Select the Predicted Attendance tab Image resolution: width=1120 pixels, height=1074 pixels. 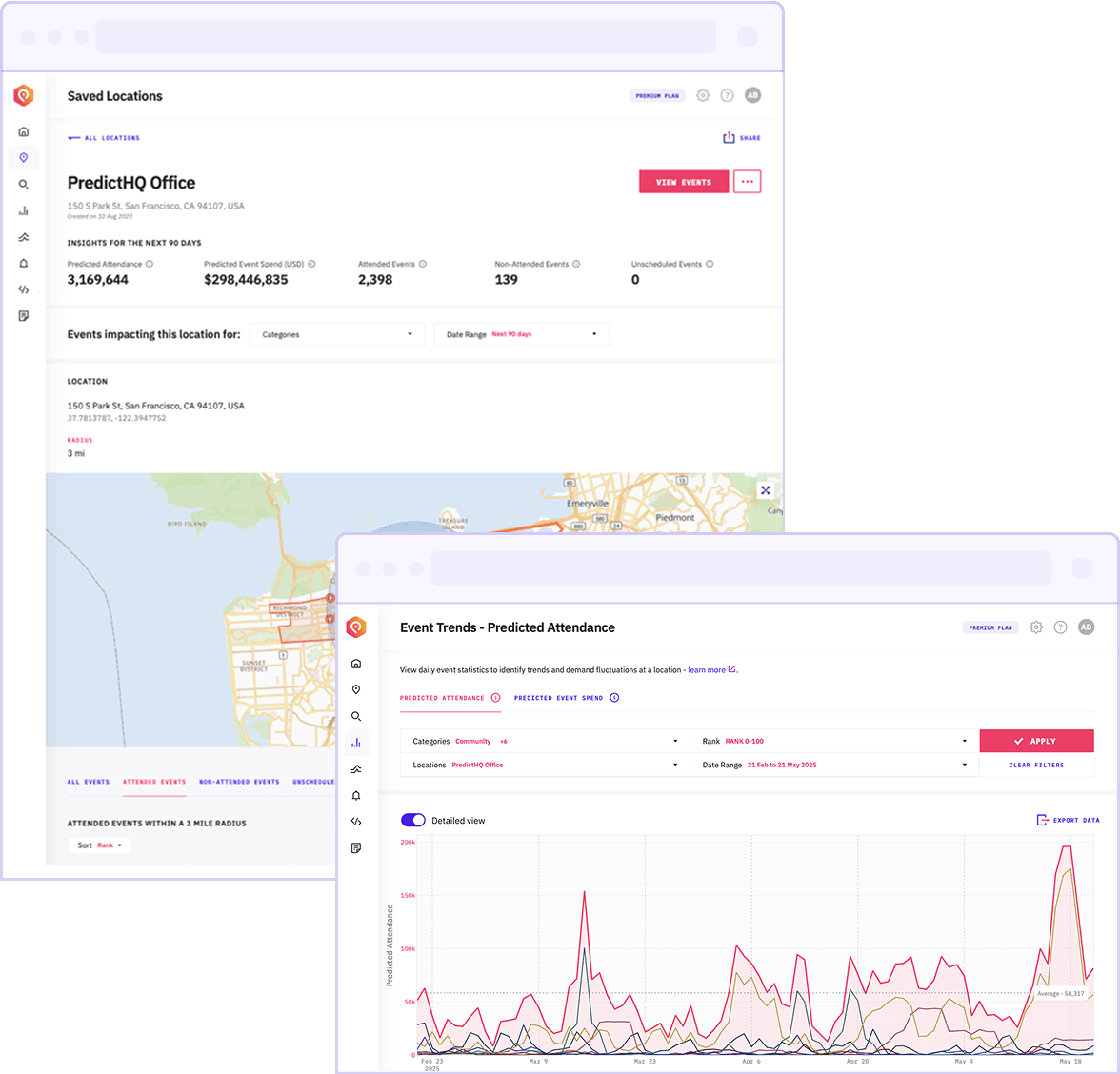[450, 698]
